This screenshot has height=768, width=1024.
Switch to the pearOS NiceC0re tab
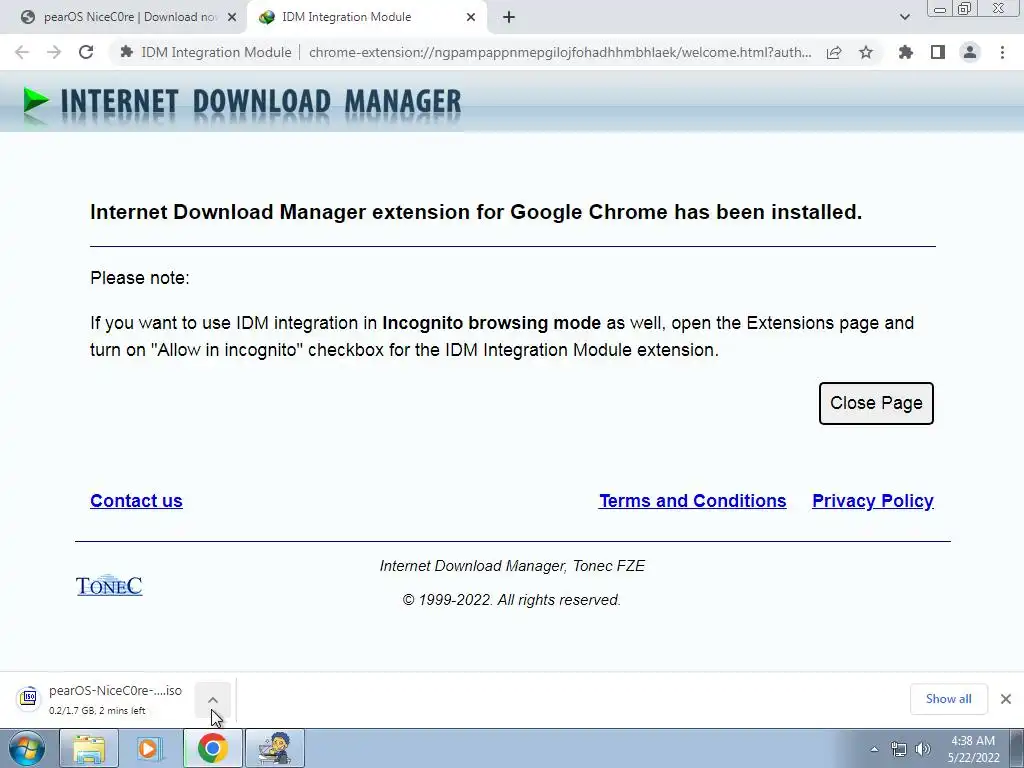123,17
